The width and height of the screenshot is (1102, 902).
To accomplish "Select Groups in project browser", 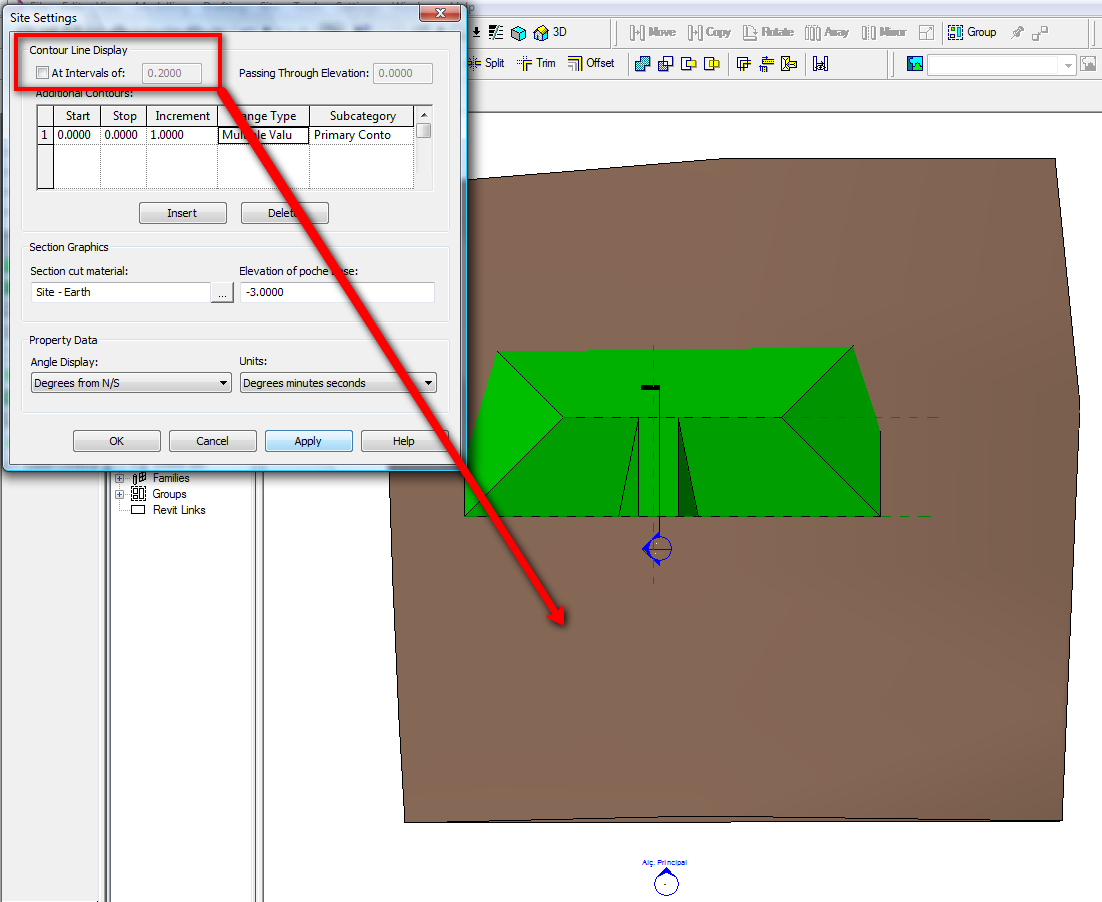I will point(169,494).
